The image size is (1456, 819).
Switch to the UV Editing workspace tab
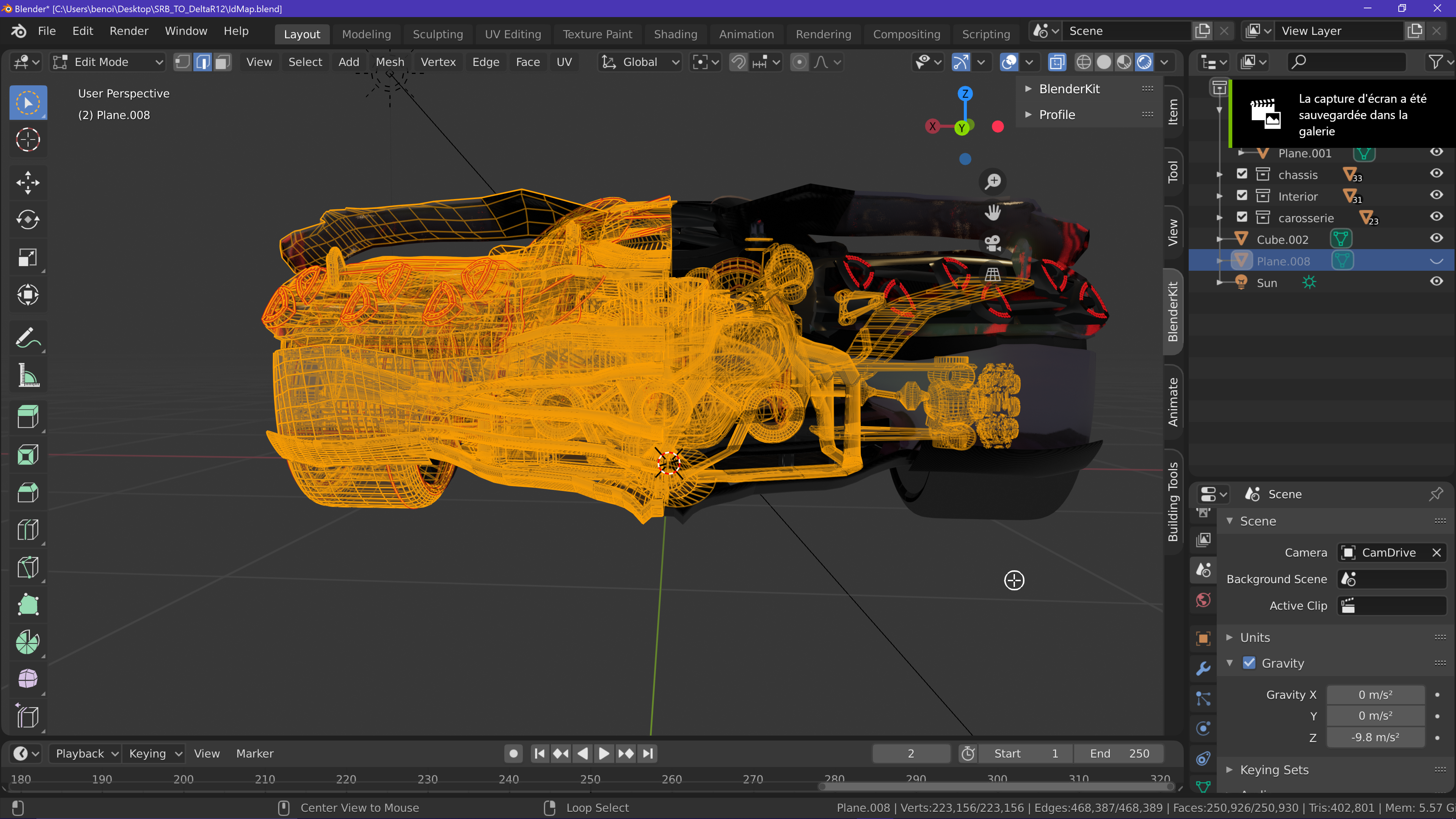click(x=512, y=34)
